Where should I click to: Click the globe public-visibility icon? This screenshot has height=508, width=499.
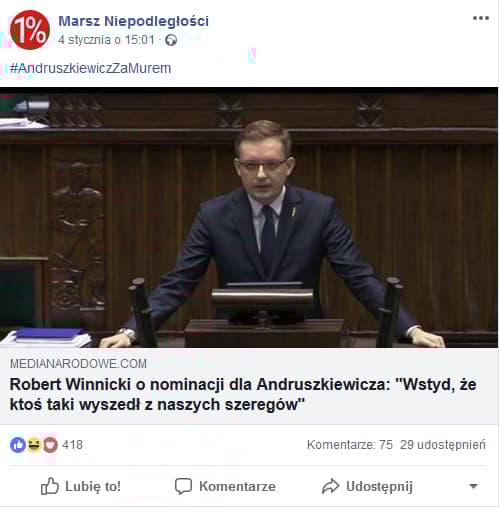point(171,40)
